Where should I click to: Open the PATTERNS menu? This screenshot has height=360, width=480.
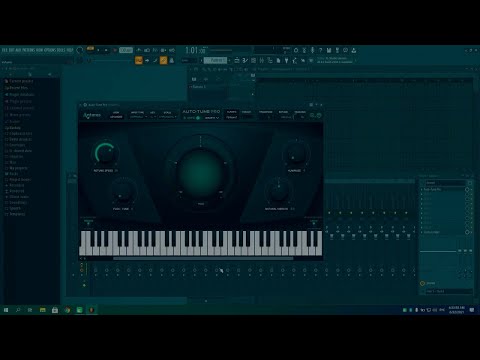coord(28,50)
